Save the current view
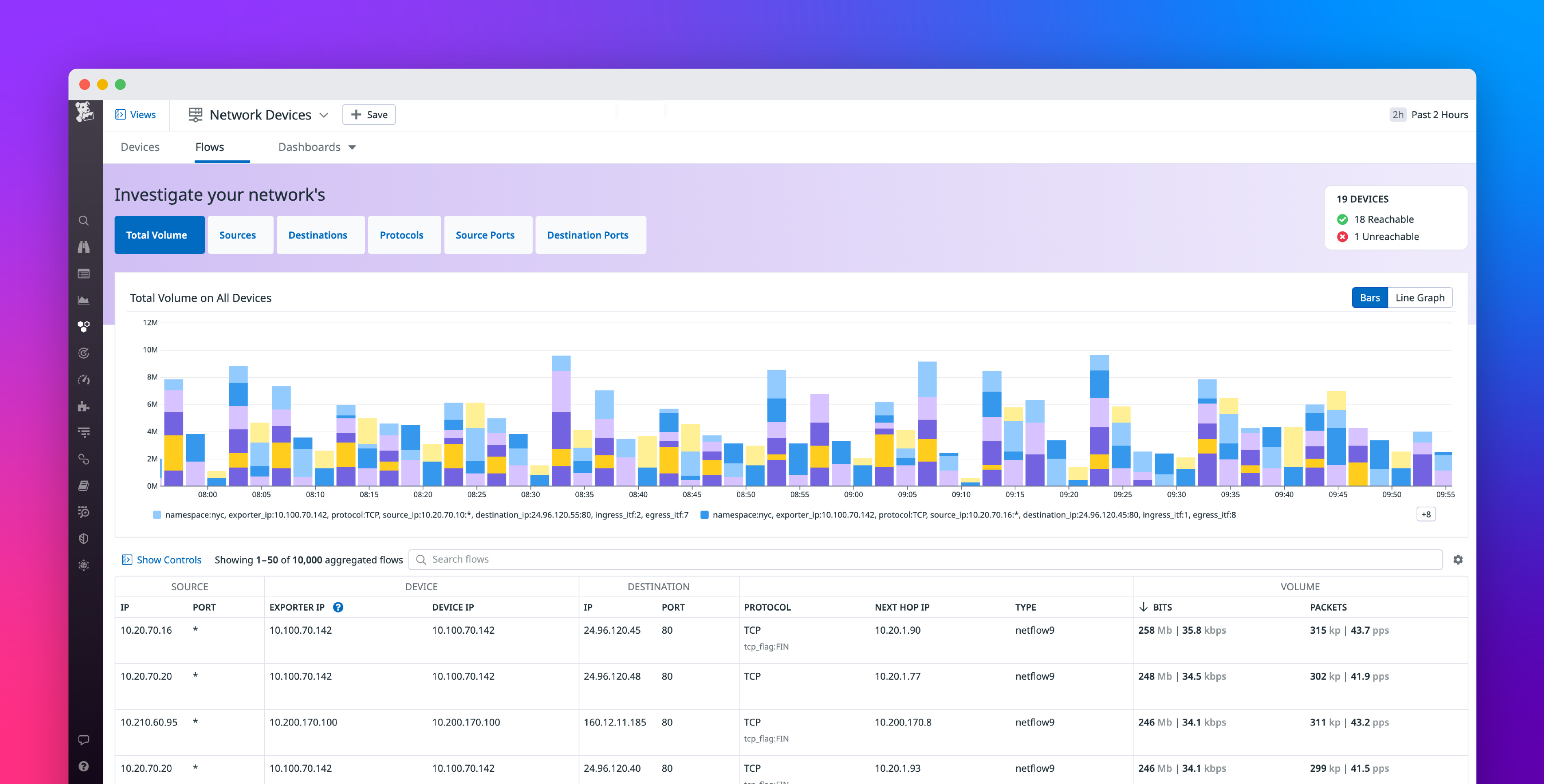Screen dimensions: 1544x784 [369, 115]
